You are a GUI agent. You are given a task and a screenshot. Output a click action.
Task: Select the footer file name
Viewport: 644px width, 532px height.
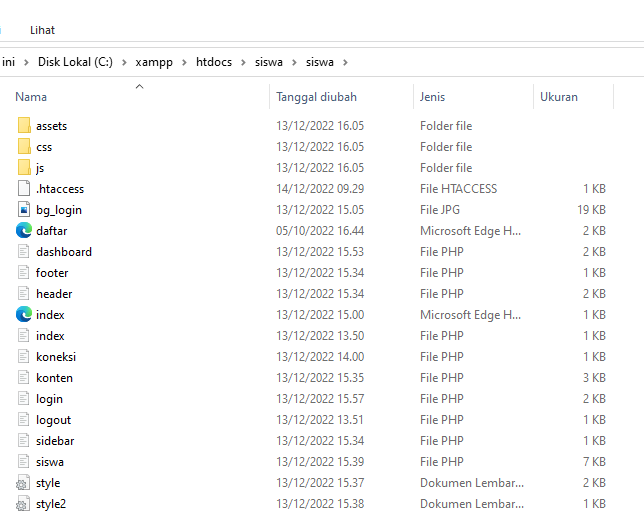point(52,272)
